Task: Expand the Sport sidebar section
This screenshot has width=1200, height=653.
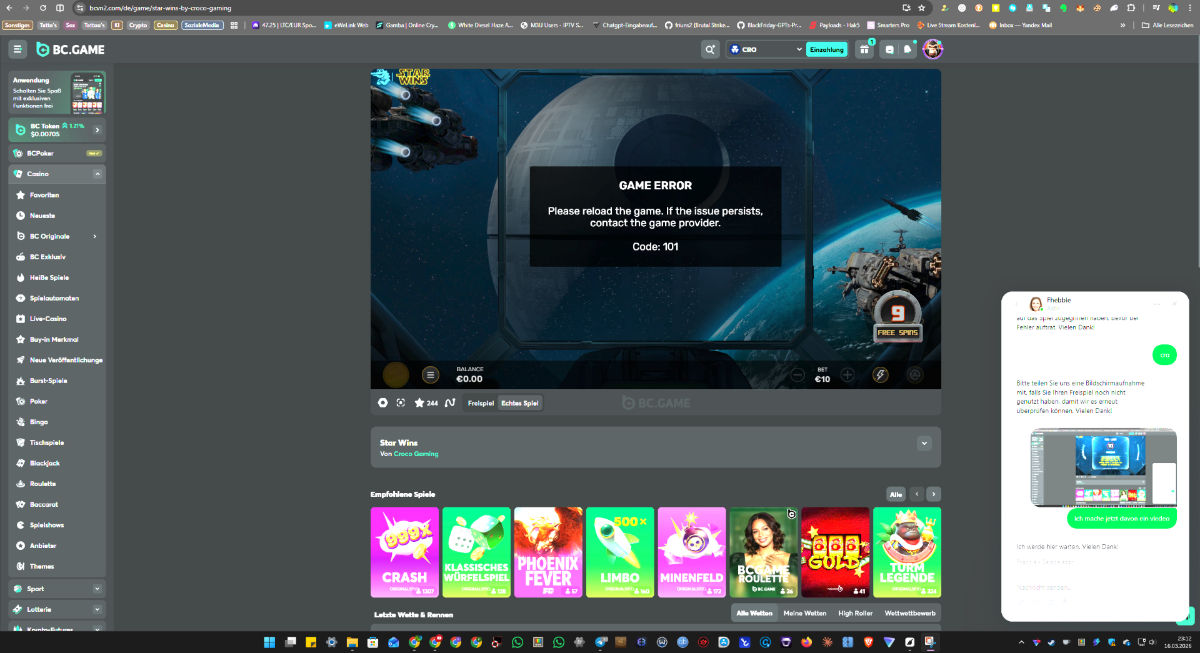Action: point(97,589)
